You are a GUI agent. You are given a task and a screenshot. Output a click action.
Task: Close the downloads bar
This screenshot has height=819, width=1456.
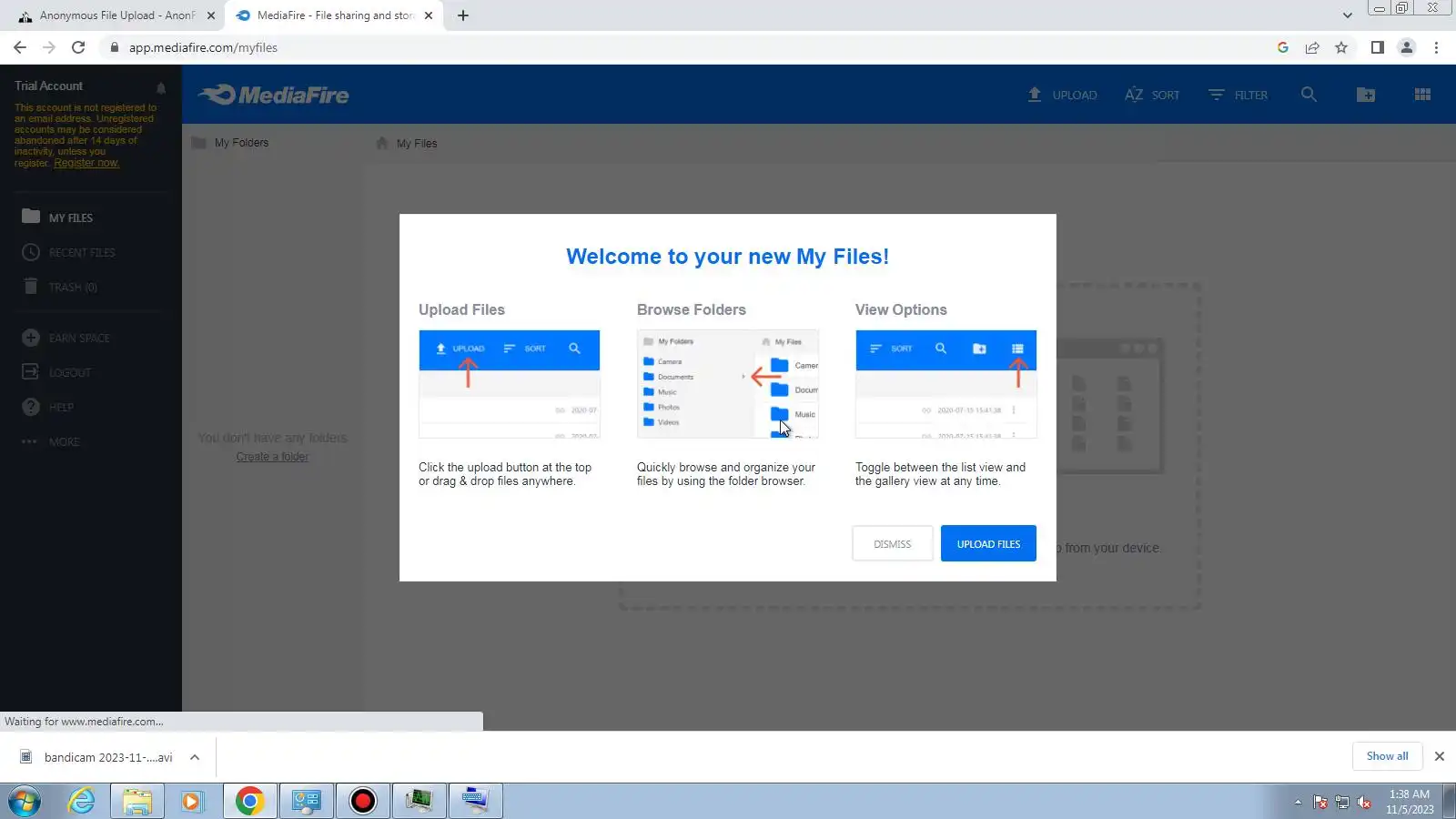point(1440,756)
